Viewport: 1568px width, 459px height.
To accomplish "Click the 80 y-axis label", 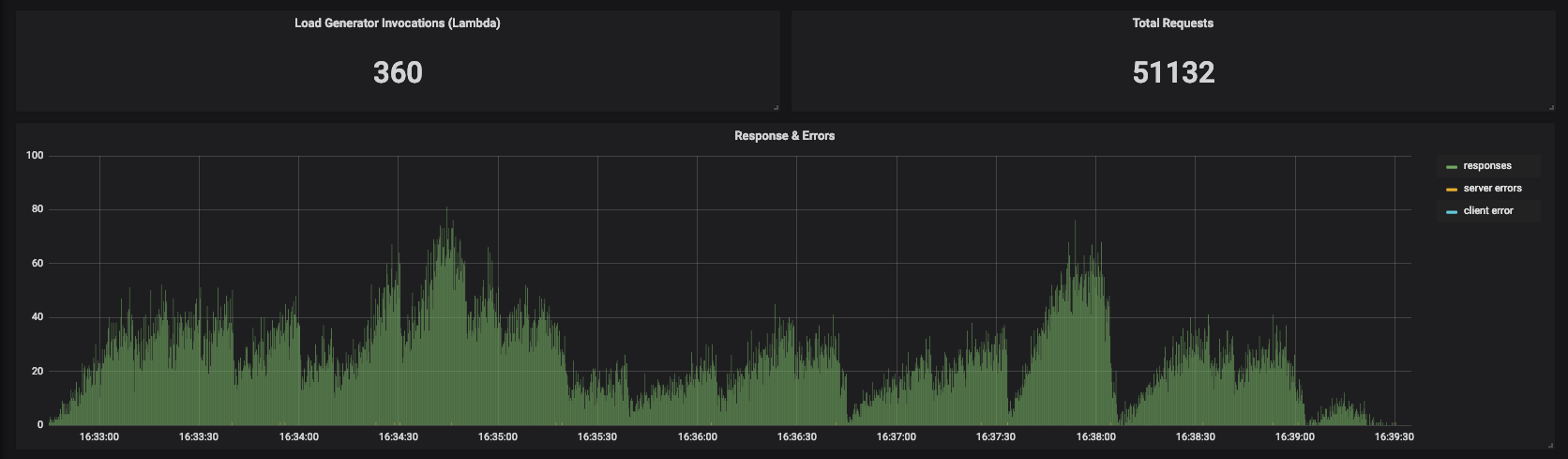I will (38, 209).
